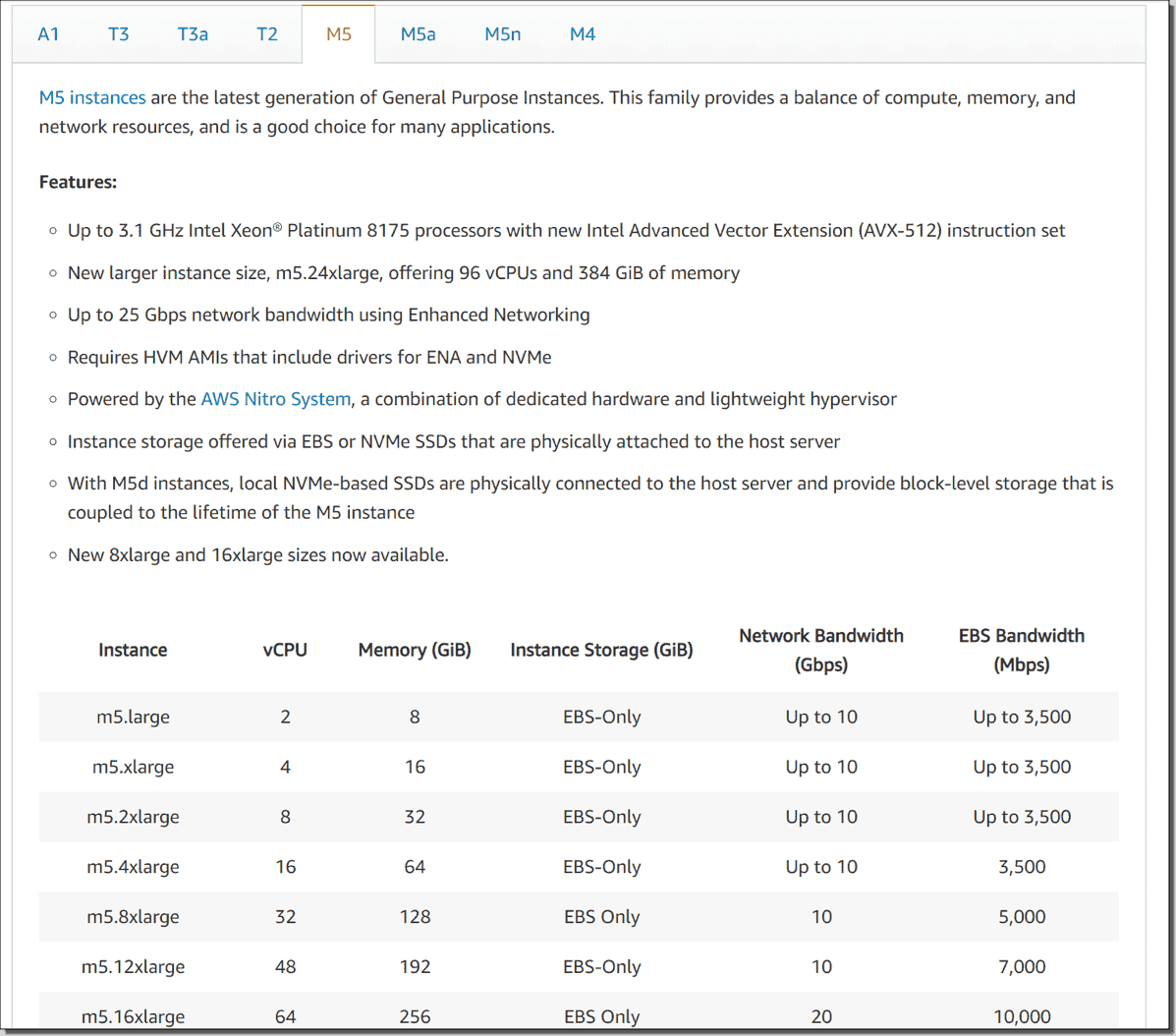Click the Network Bandwidth column header
Image resolution: width=1176 pixels, height=1036 pixels.
(821, 650)
